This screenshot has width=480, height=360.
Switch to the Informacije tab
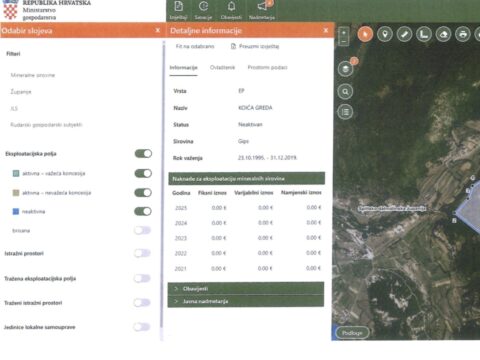[183, 68]
